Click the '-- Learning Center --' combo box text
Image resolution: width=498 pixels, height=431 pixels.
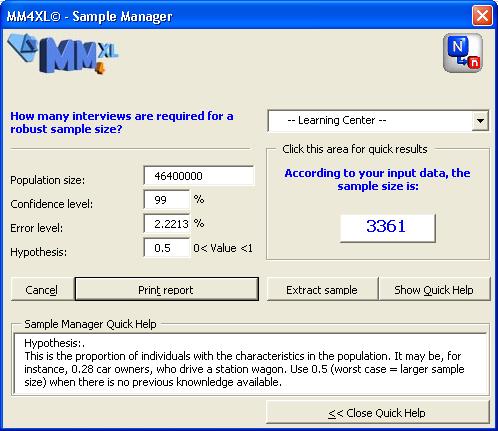(337, 120)
